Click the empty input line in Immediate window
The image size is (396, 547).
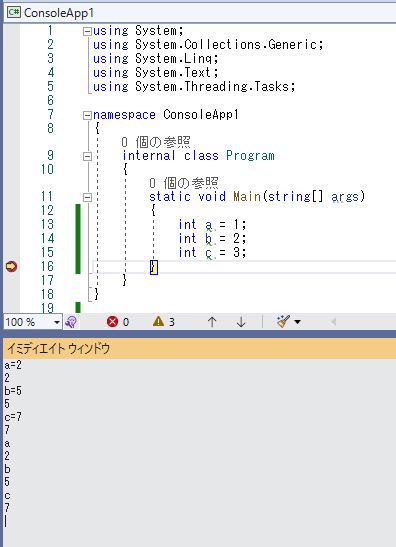(199, 522)
